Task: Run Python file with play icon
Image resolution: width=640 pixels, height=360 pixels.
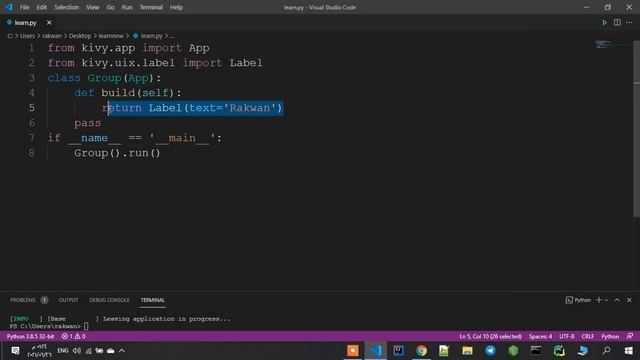Action: click(604, 23)
